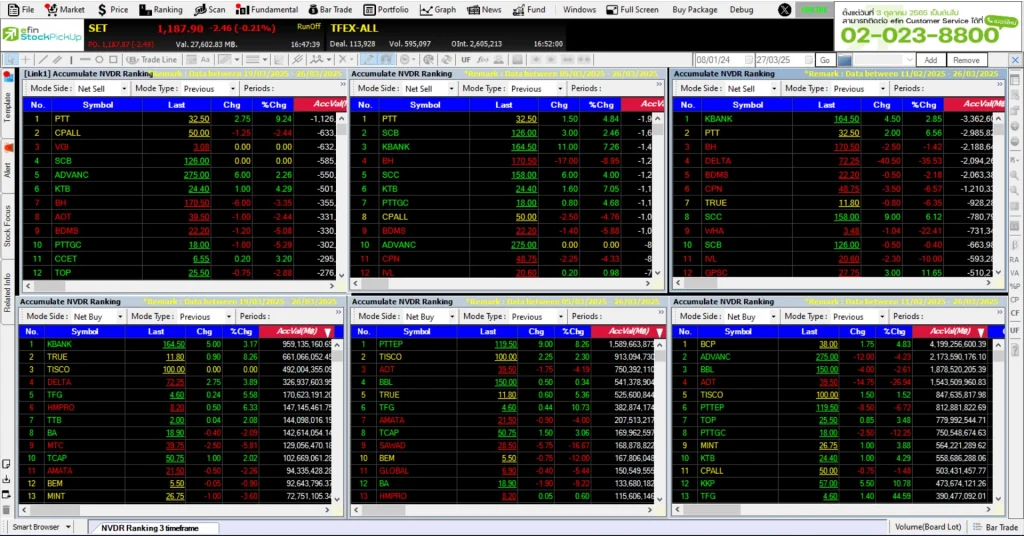Screen dimensions: 1024x536
Task: Select the BCP row in bottom-right Net Buy panel
Action: coord(832,344)
